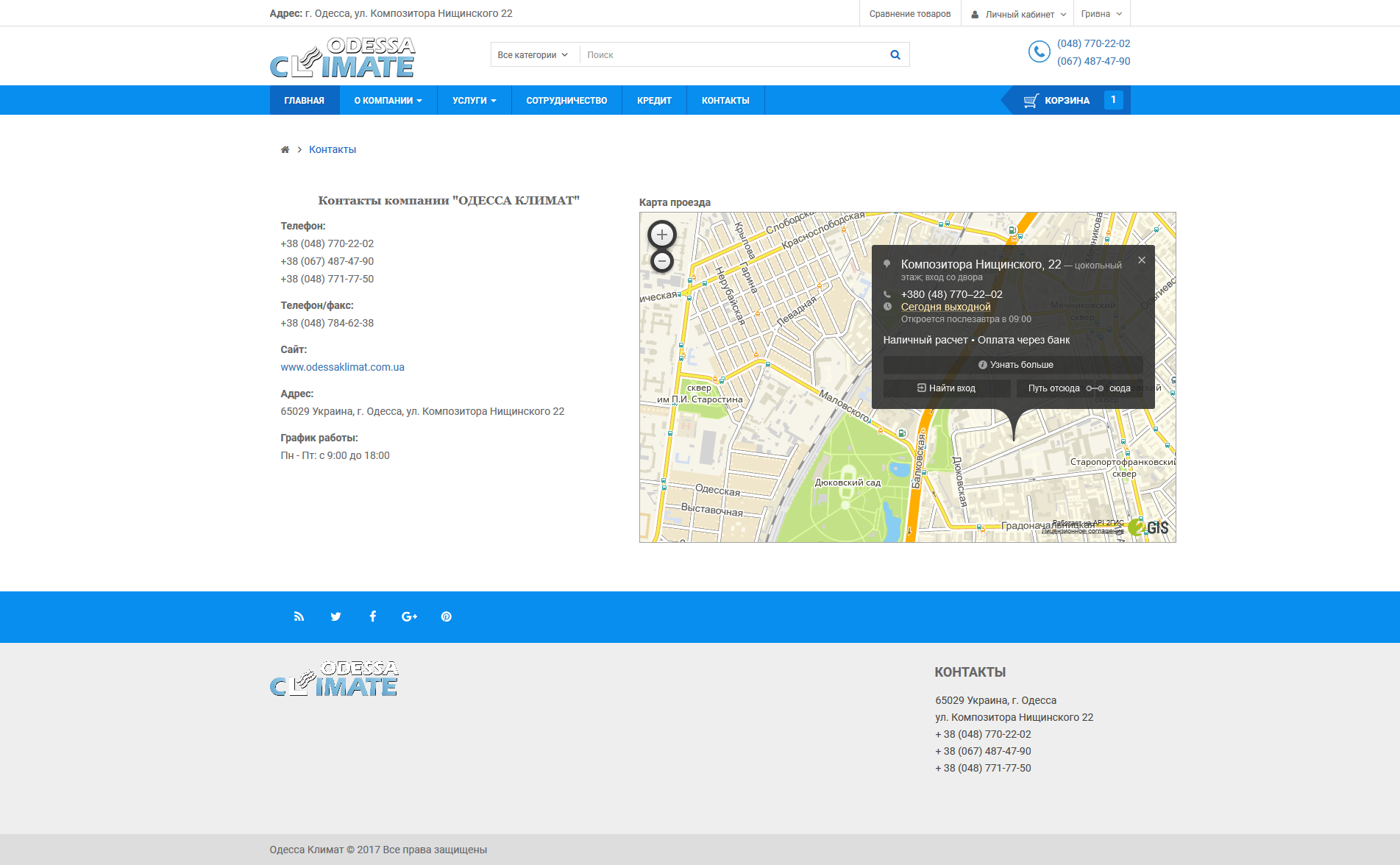This screenshot has width=1400, height=865.
Task: Click into the 'Поиск' search field
Action: 732,54
